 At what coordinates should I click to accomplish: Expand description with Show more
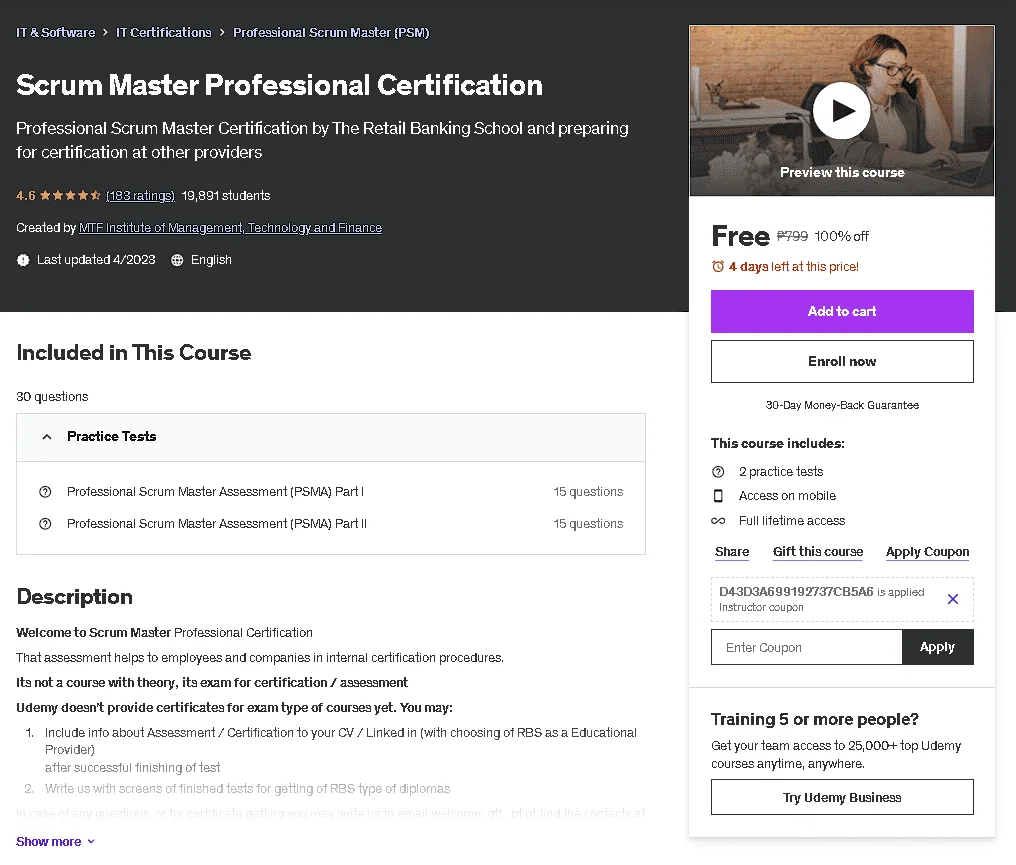(x=55, y=841)
